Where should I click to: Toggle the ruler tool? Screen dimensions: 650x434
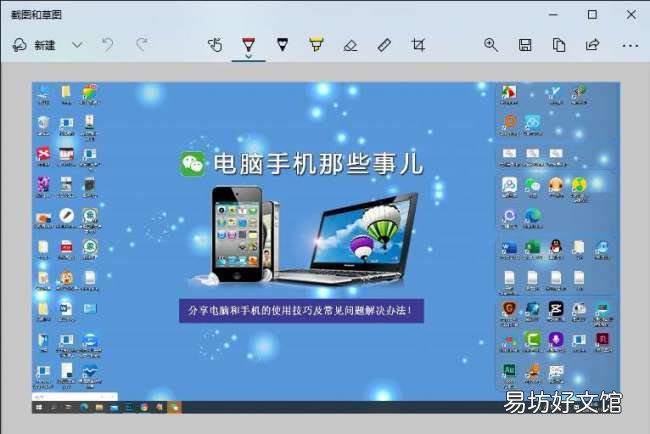tap(384, 45)
